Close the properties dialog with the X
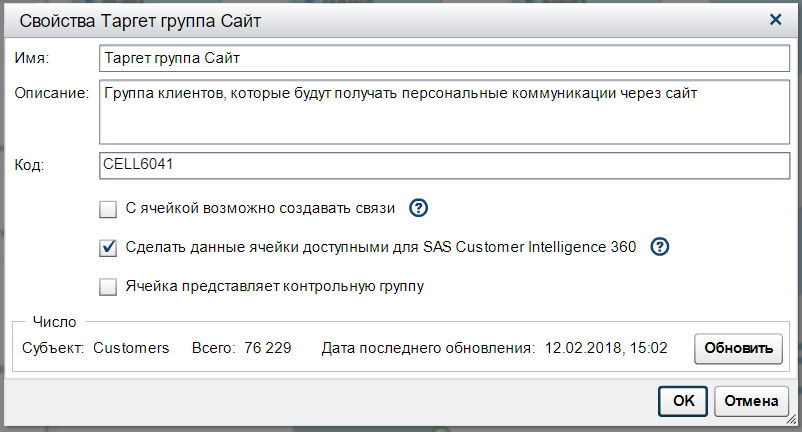This screenshot has height=432, width=802. click(x=775, y=19)
